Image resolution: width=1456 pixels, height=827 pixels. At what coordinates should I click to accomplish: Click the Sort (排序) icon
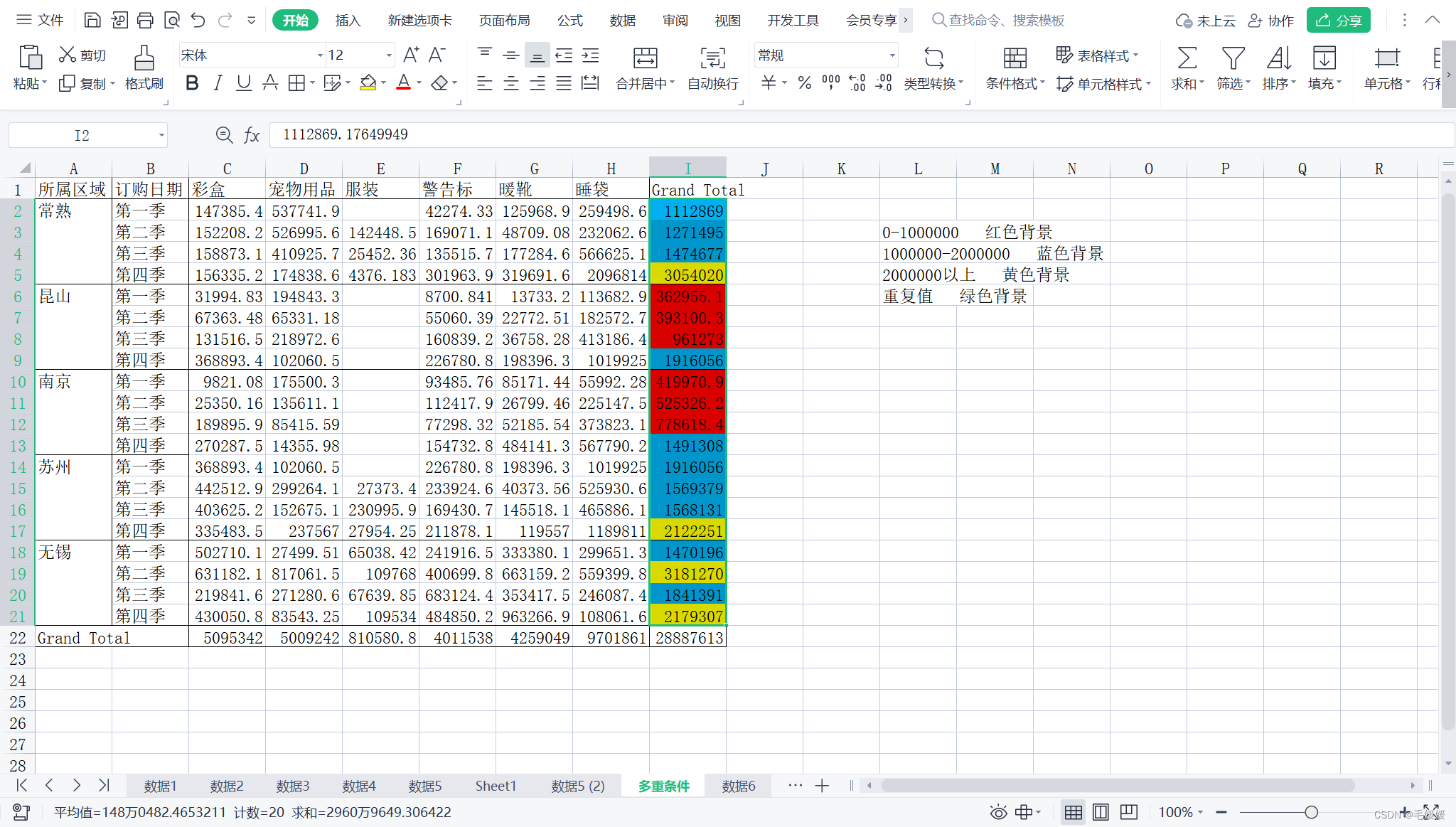click(x=1278, y=58)
